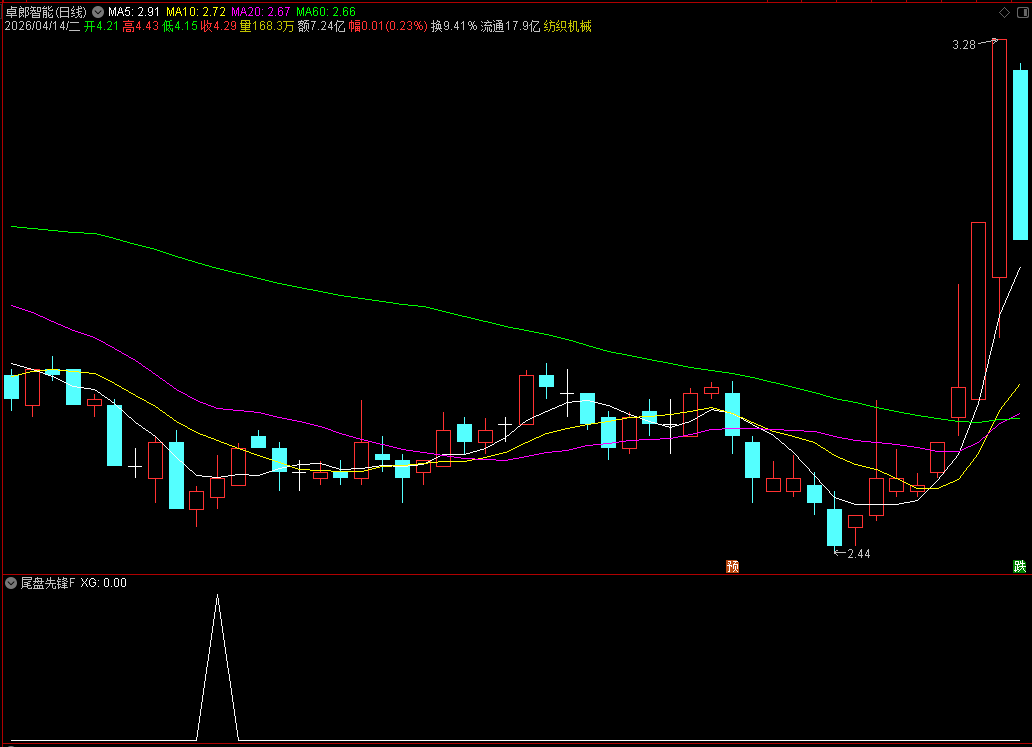The image size is (1032, 747).
Task: Click the latest cyan candle at right edge
Action: click(1020, 155)
